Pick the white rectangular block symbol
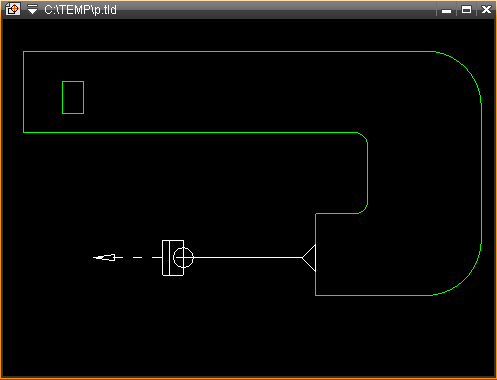 173,258
